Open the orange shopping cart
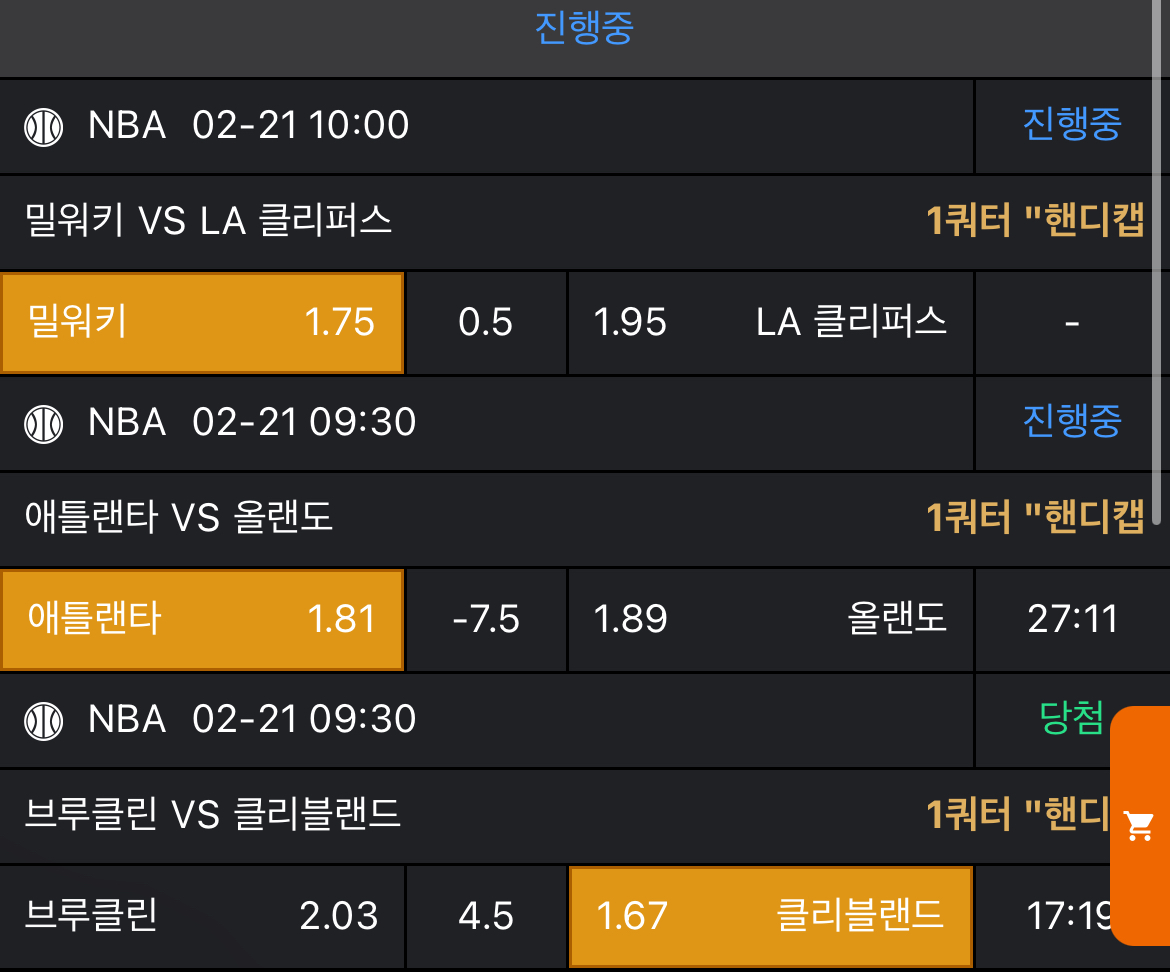 click(1140, 826)
